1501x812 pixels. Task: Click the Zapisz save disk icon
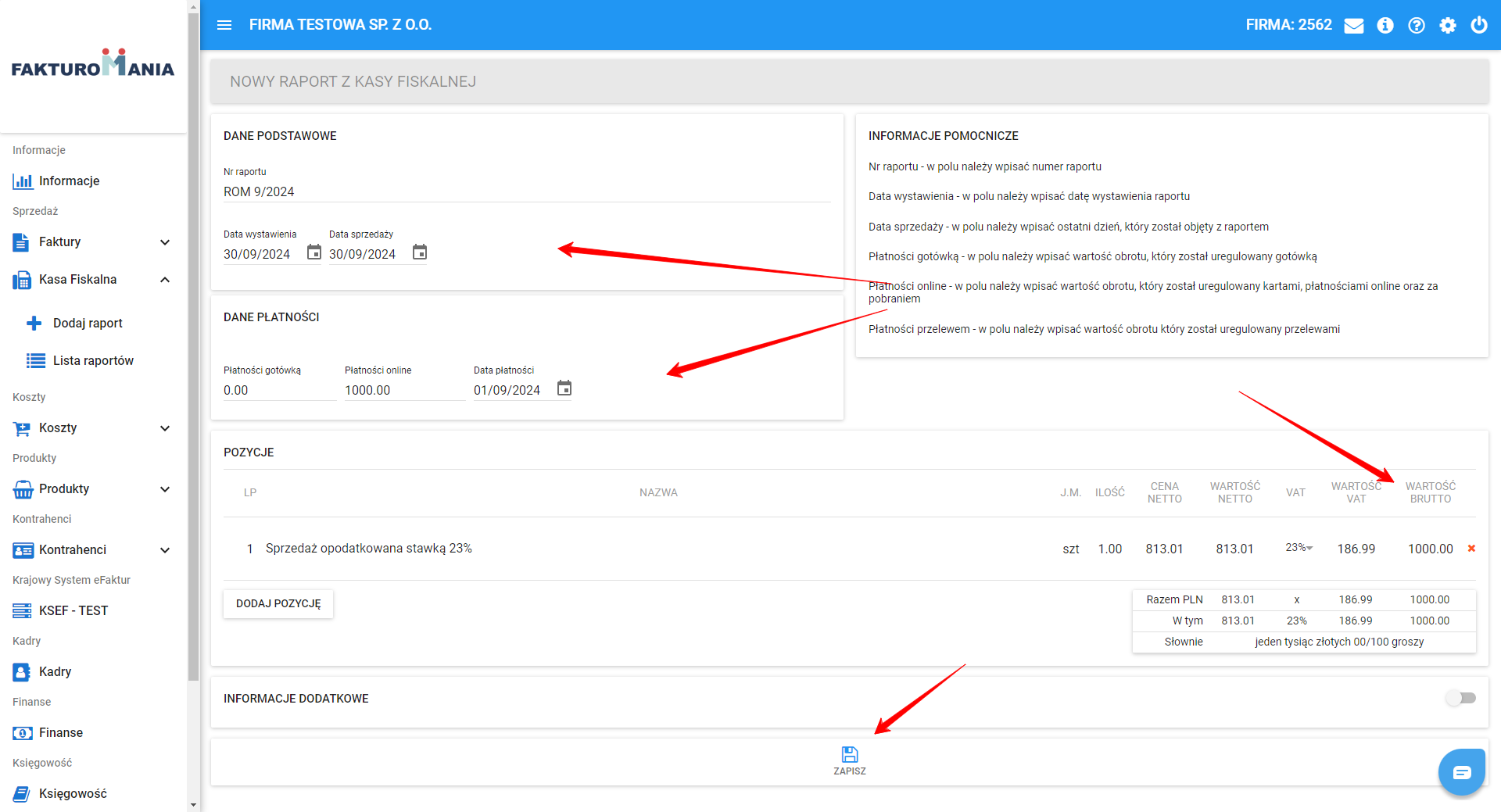(x=850, y=754)
